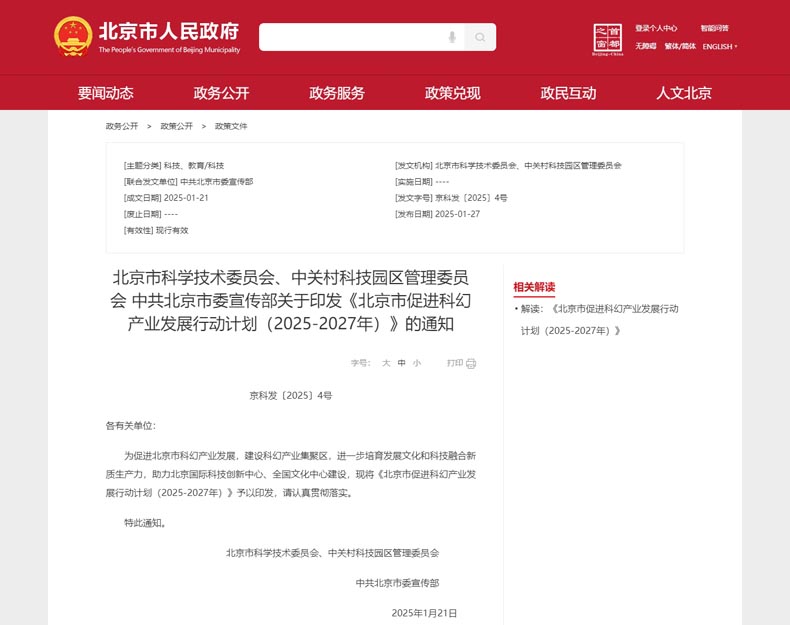
Task: Click the 主题分类 科技、教育/科技 field
Action: tap(174, 165)
